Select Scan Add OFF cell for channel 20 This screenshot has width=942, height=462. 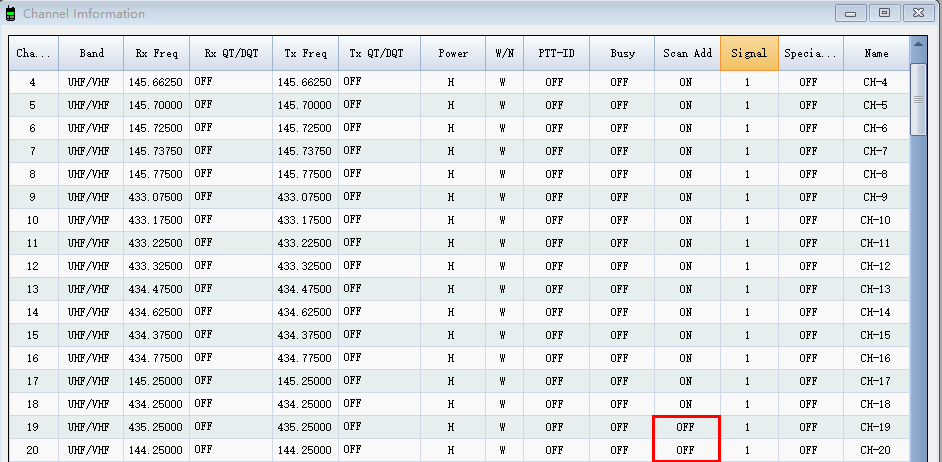tap(687, 450)
